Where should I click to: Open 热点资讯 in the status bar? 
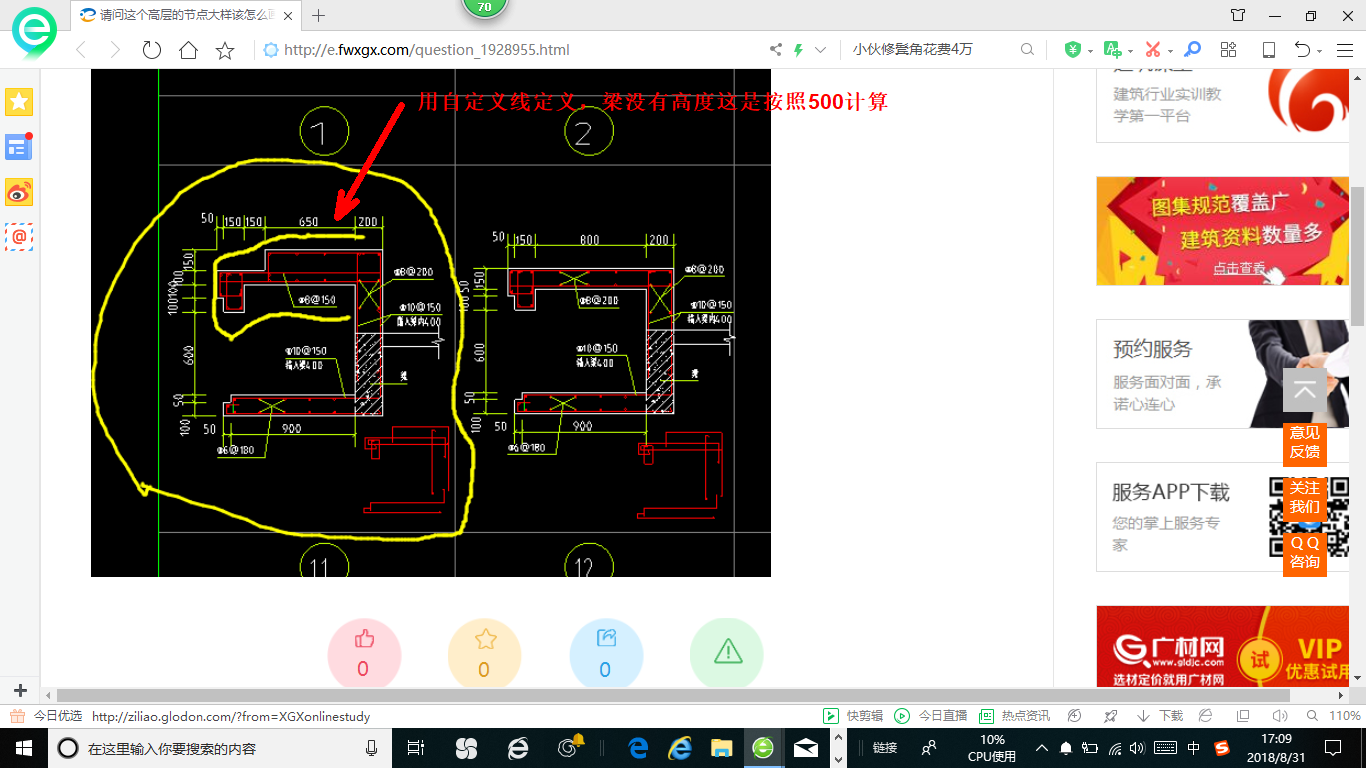point(1014,716)
